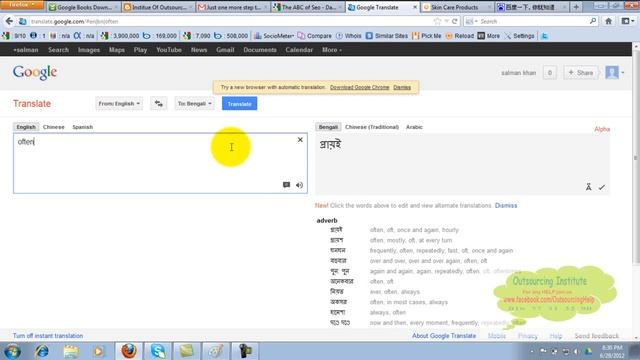
Task: Open the user profile avatar
Action: coord(612,73)
